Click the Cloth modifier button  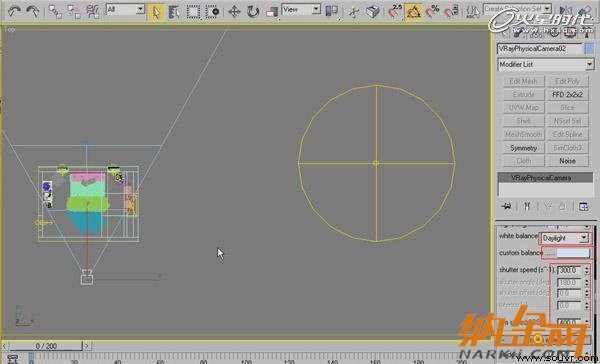point(523,161)
